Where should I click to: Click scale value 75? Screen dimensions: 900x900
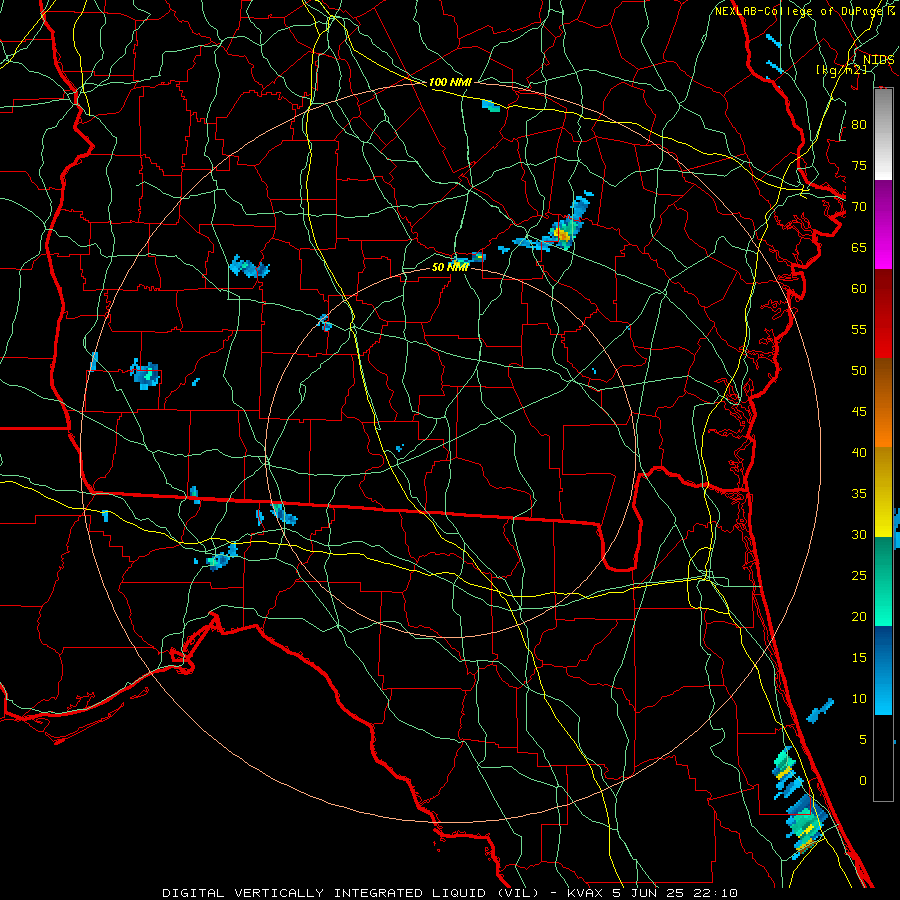(859, 165)
